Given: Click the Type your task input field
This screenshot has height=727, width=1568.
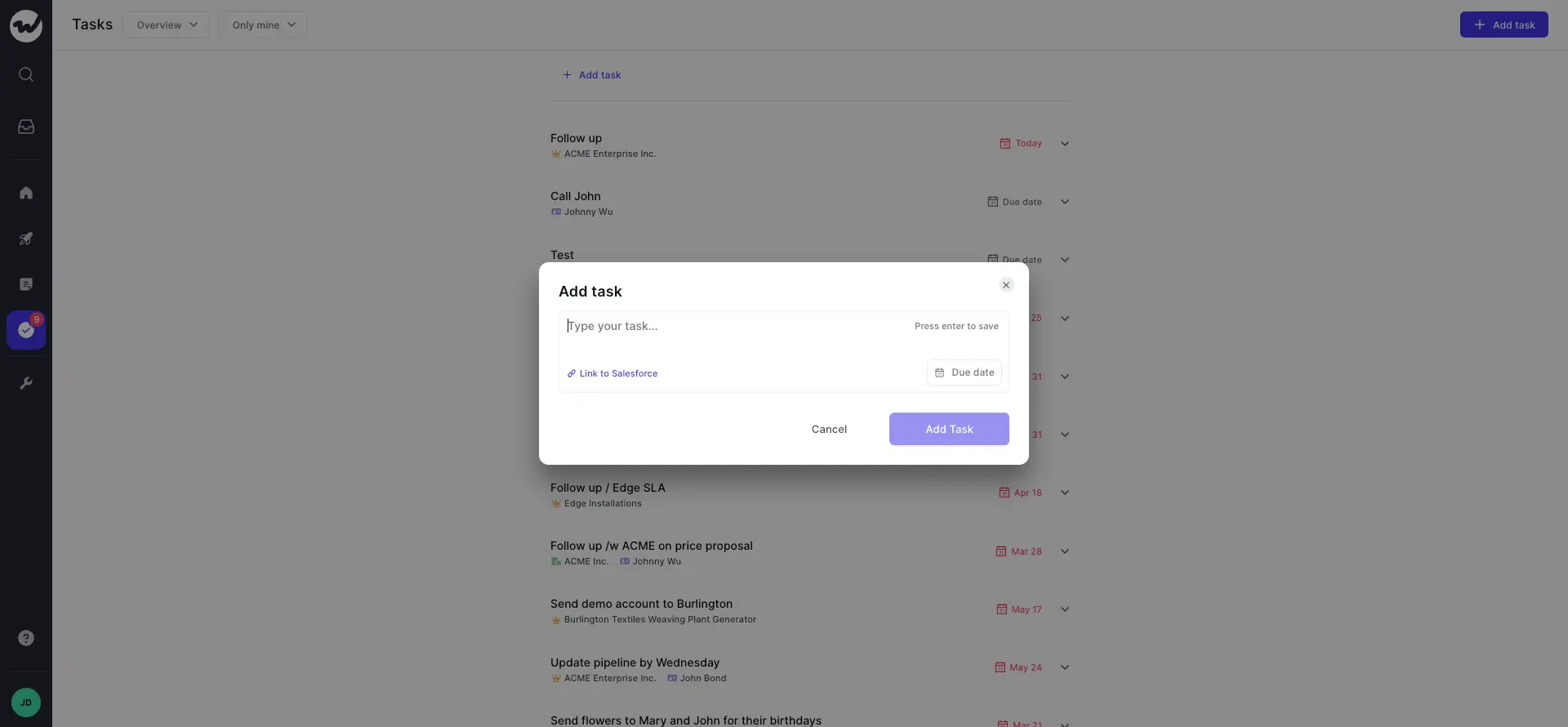Looking at the screenshot, I should [x=694, y=326].
